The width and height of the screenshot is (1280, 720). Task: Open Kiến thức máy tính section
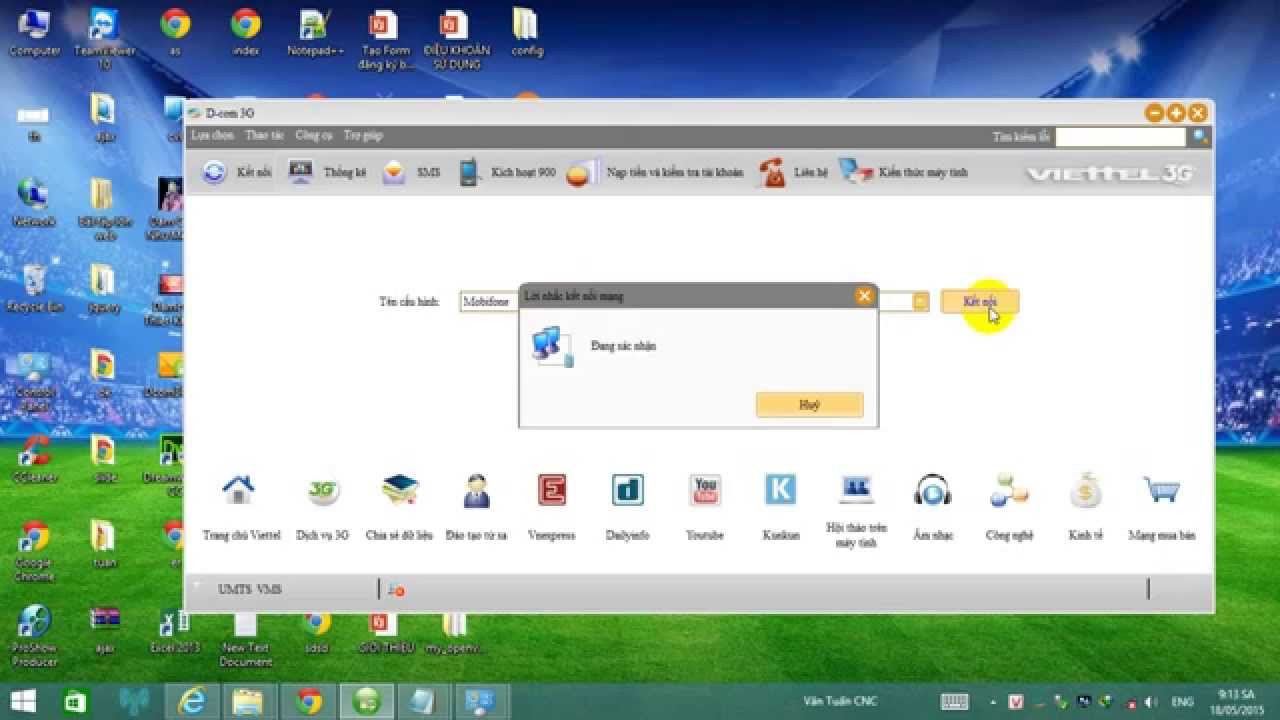point(903,172)
